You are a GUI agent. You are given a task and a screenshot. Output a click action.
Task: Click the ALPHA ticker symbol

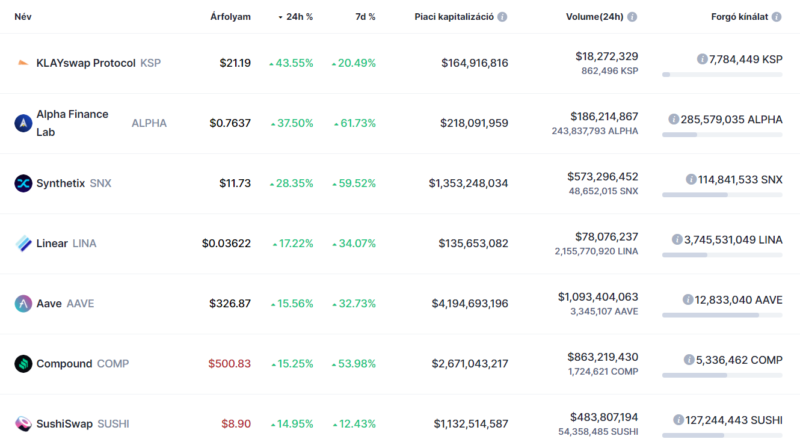coord(149,123)
